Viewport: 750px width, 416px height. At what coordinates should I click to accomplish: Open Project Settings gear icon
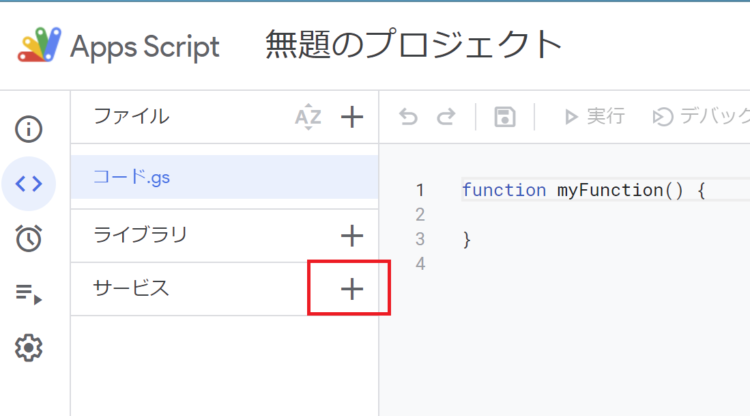(29, 348)
